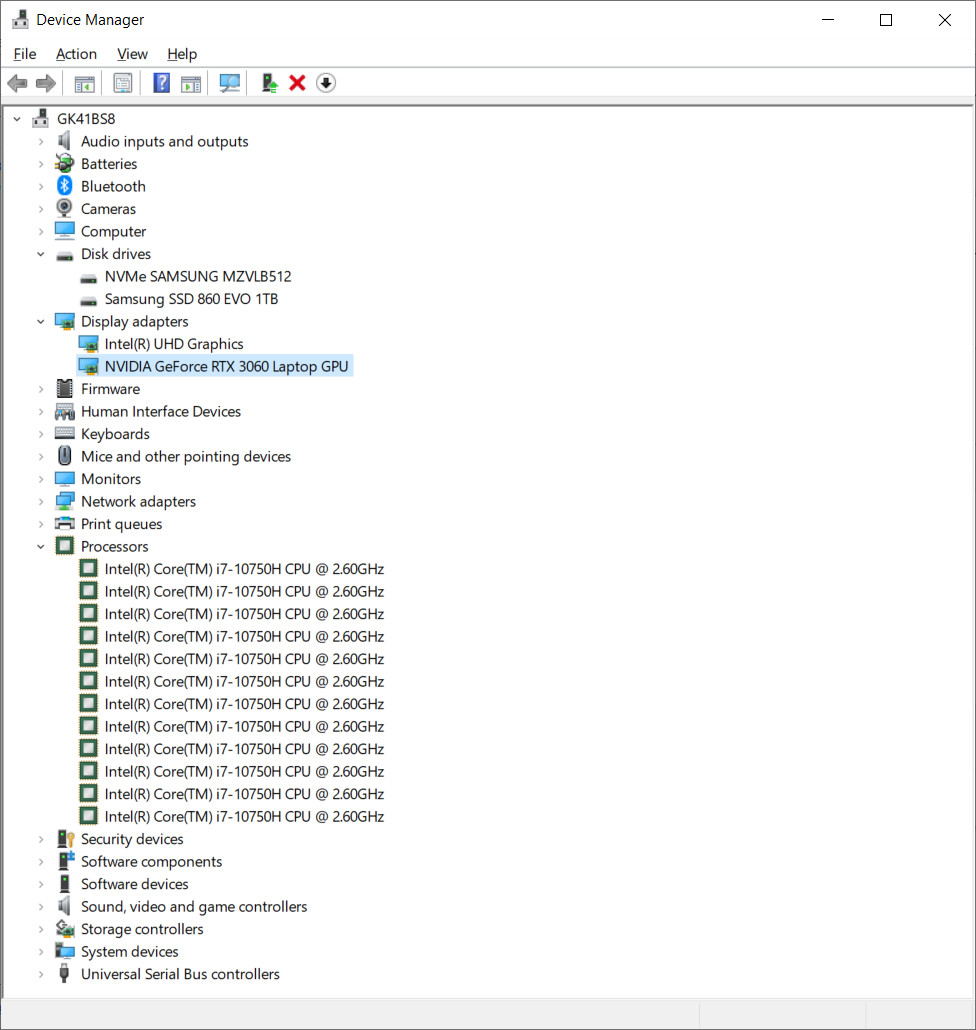
Task: Close the Device Manager window
Action: (x=945, y=20)
